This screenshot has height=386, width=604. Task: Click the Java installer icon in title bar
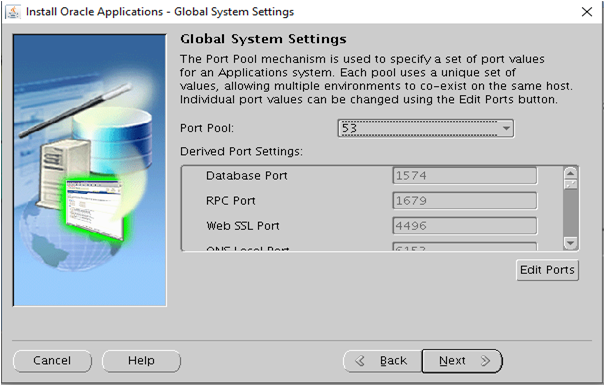coord(13,12)
